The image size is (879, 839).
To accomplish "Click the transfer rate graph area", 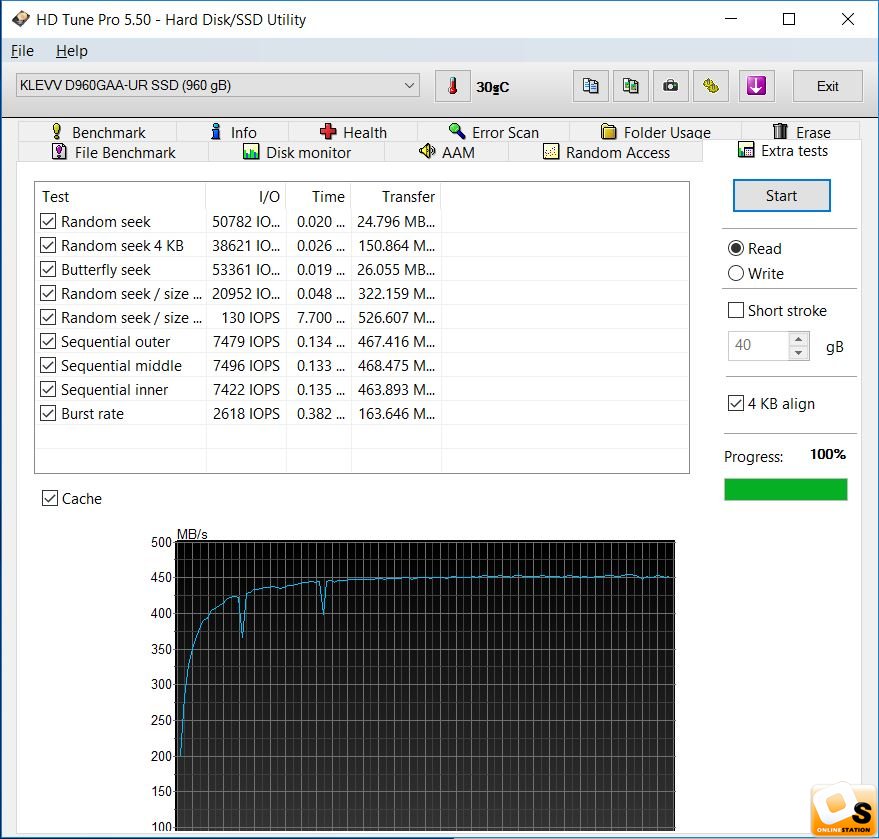I will (x=425, y=685).
